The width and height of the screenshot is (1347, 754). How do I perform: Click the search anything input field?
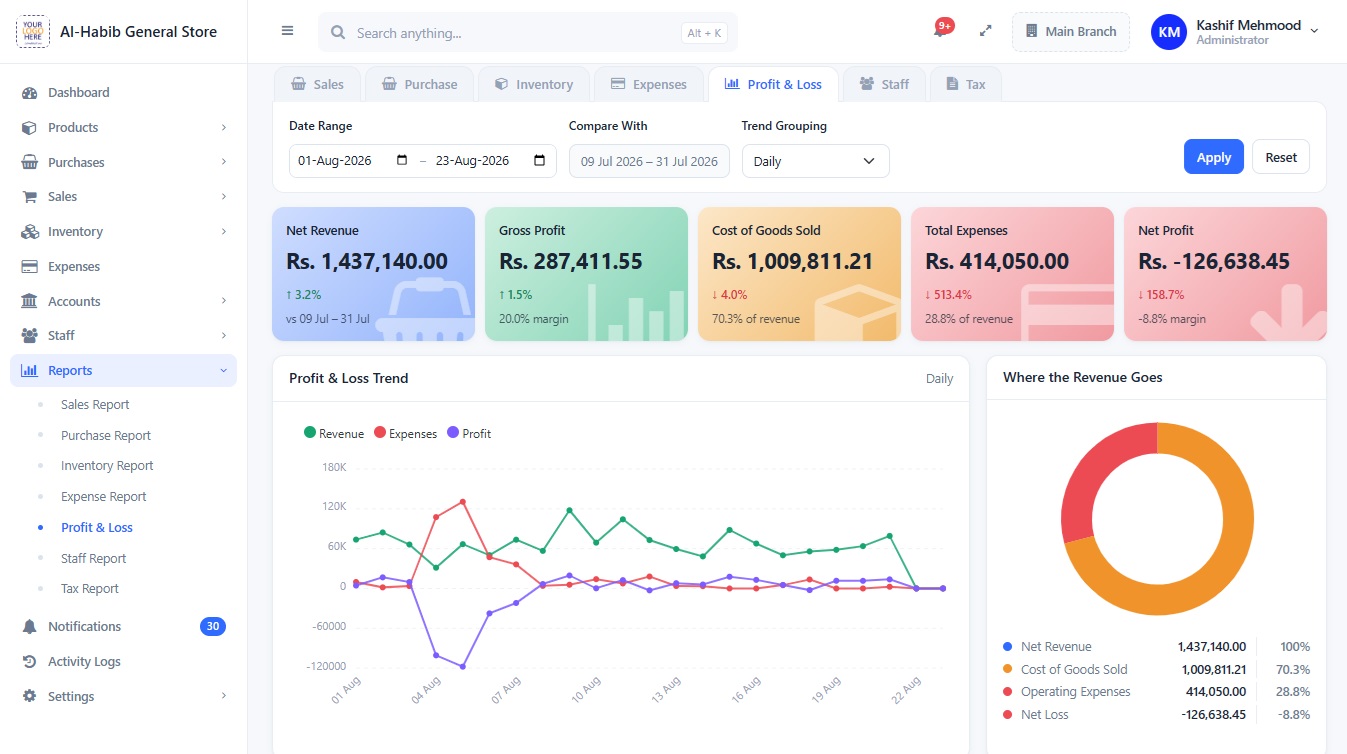coord(528,33)
